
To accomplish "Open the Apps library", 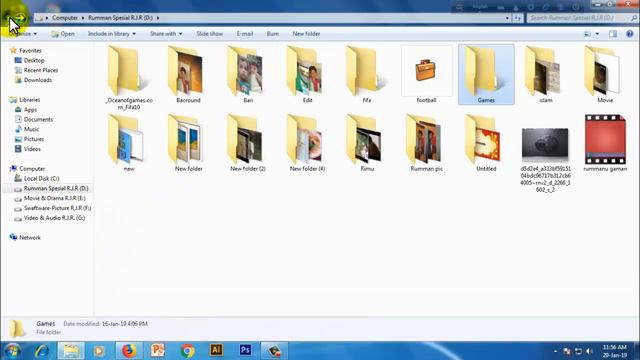I will coord(30,110).
